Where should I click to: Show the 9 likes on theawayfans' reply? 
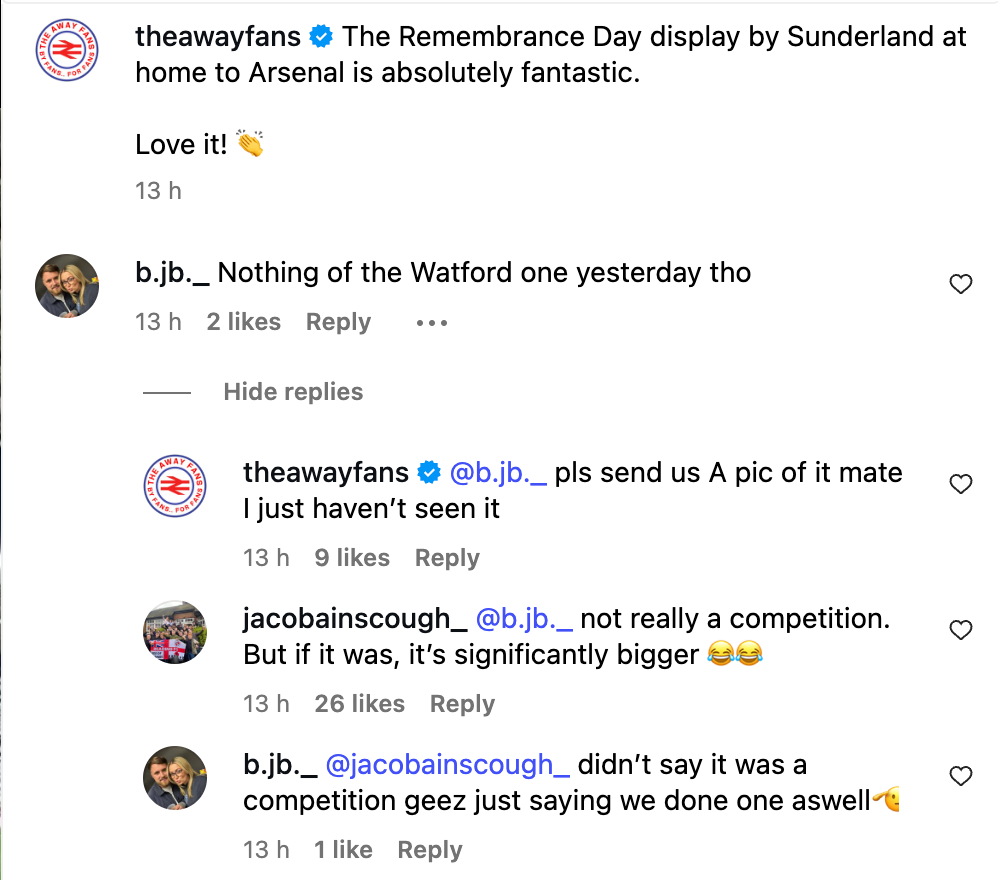tap(352, 558)
